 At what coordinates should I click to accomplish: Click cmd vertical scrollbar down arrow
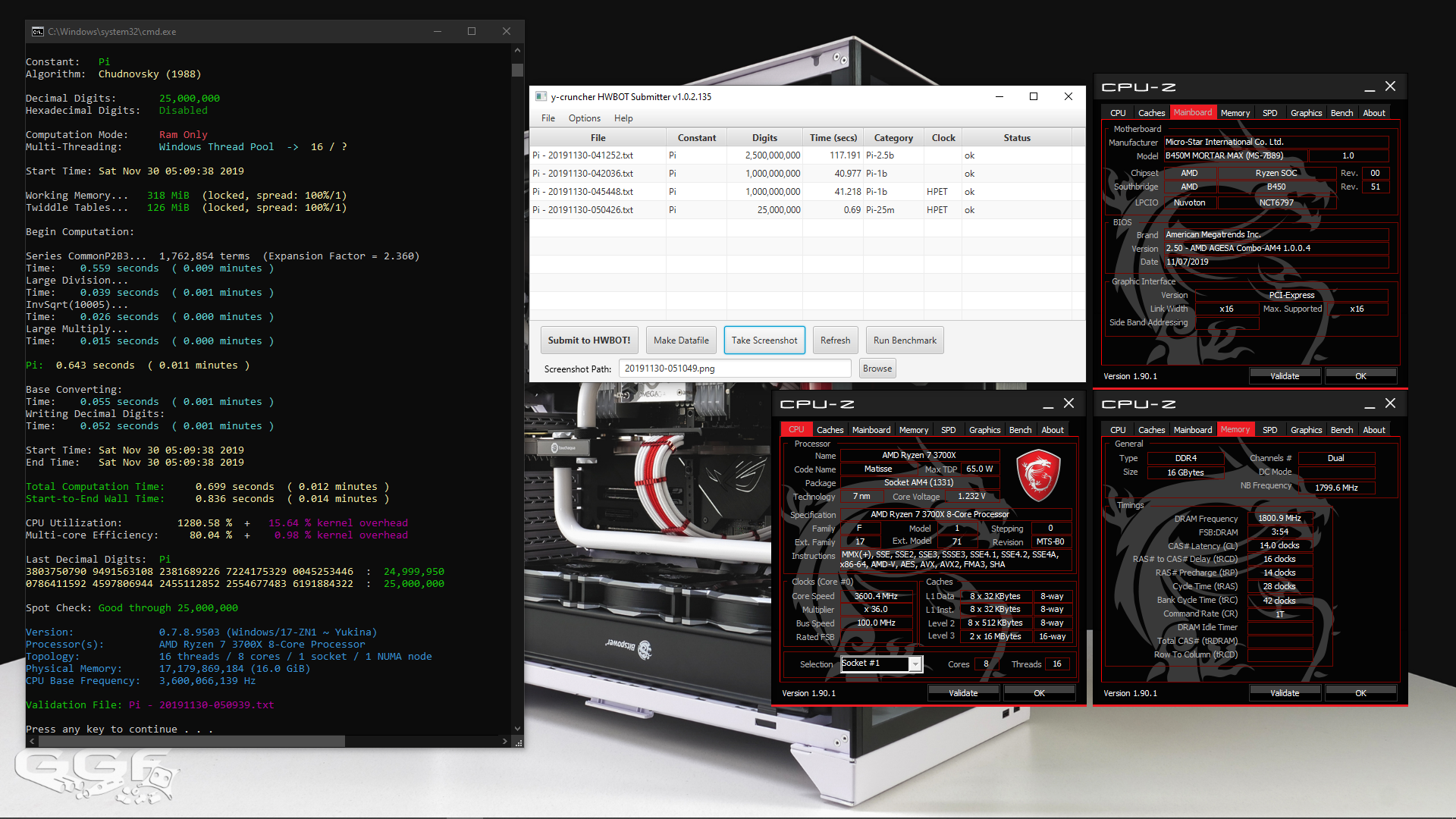517,729
